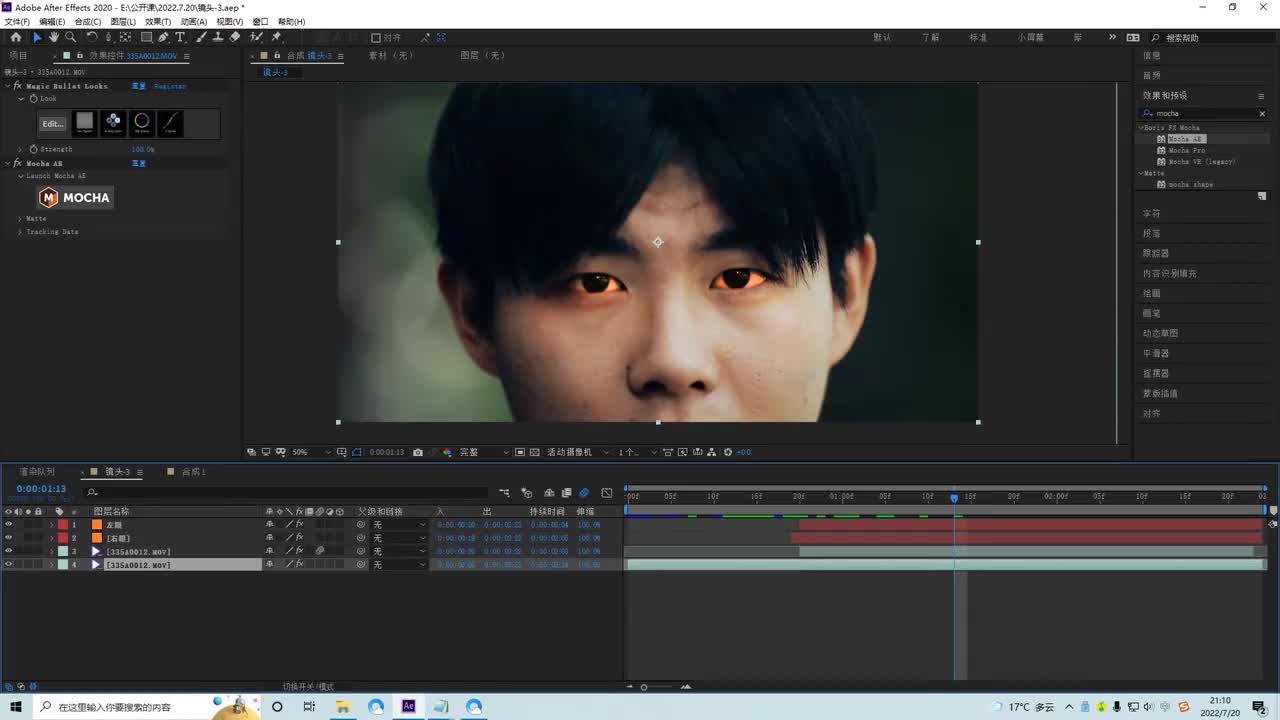Open the 合成(C) menu
The height and width of the screenshot is (720, 1280).
[88, 21]
